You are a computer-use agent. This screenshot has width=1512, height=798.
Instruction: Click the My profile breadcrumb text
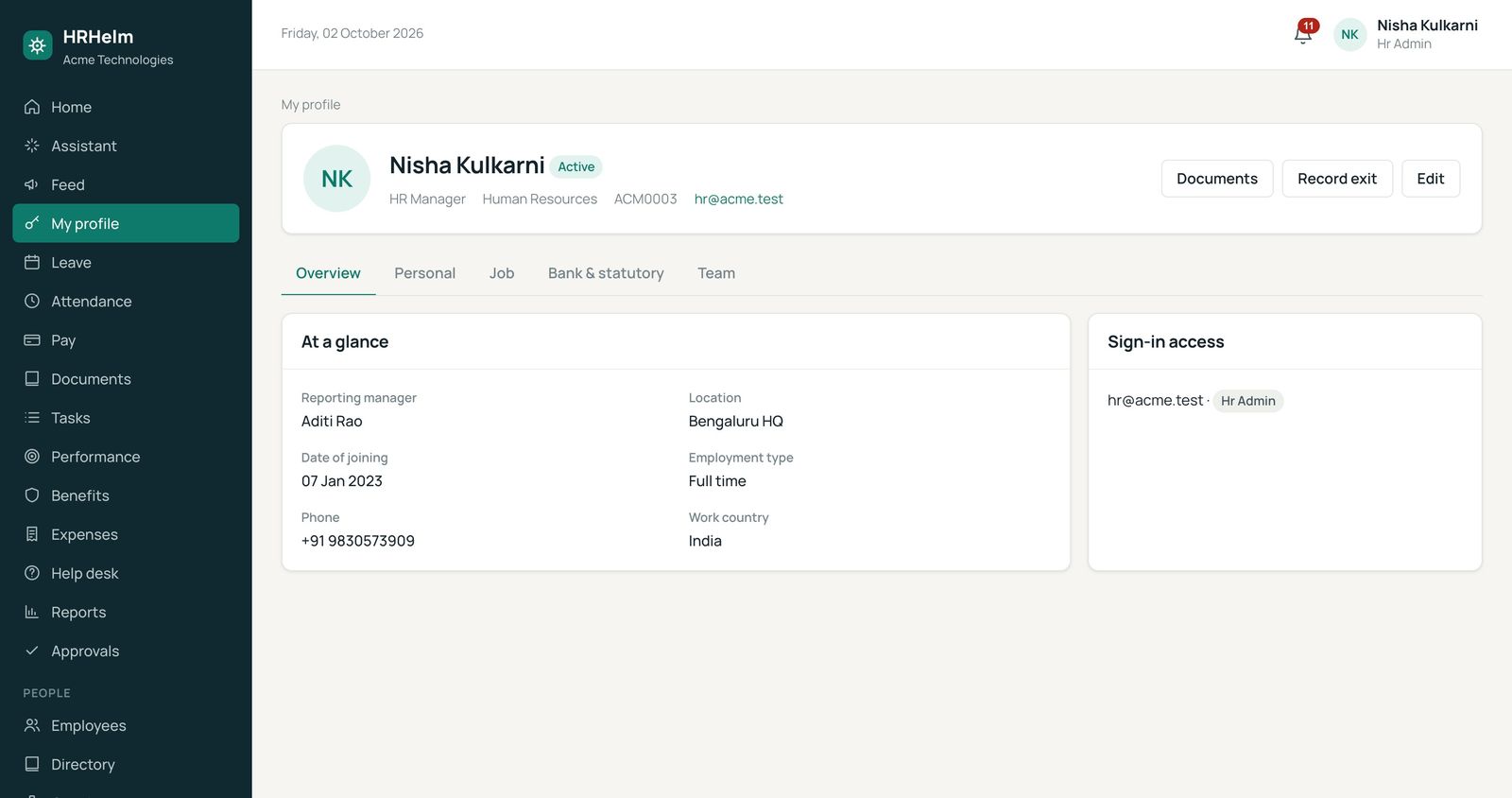[311, 105]
